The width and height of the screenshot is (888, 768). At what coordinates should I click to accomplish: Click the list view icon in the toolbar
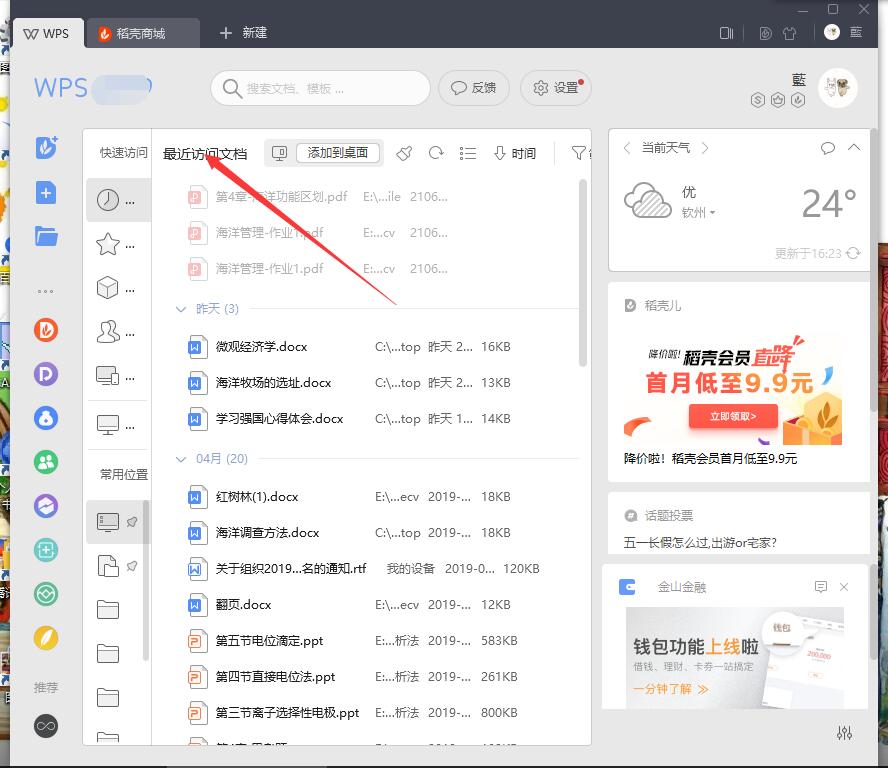[x=467, y=153]
